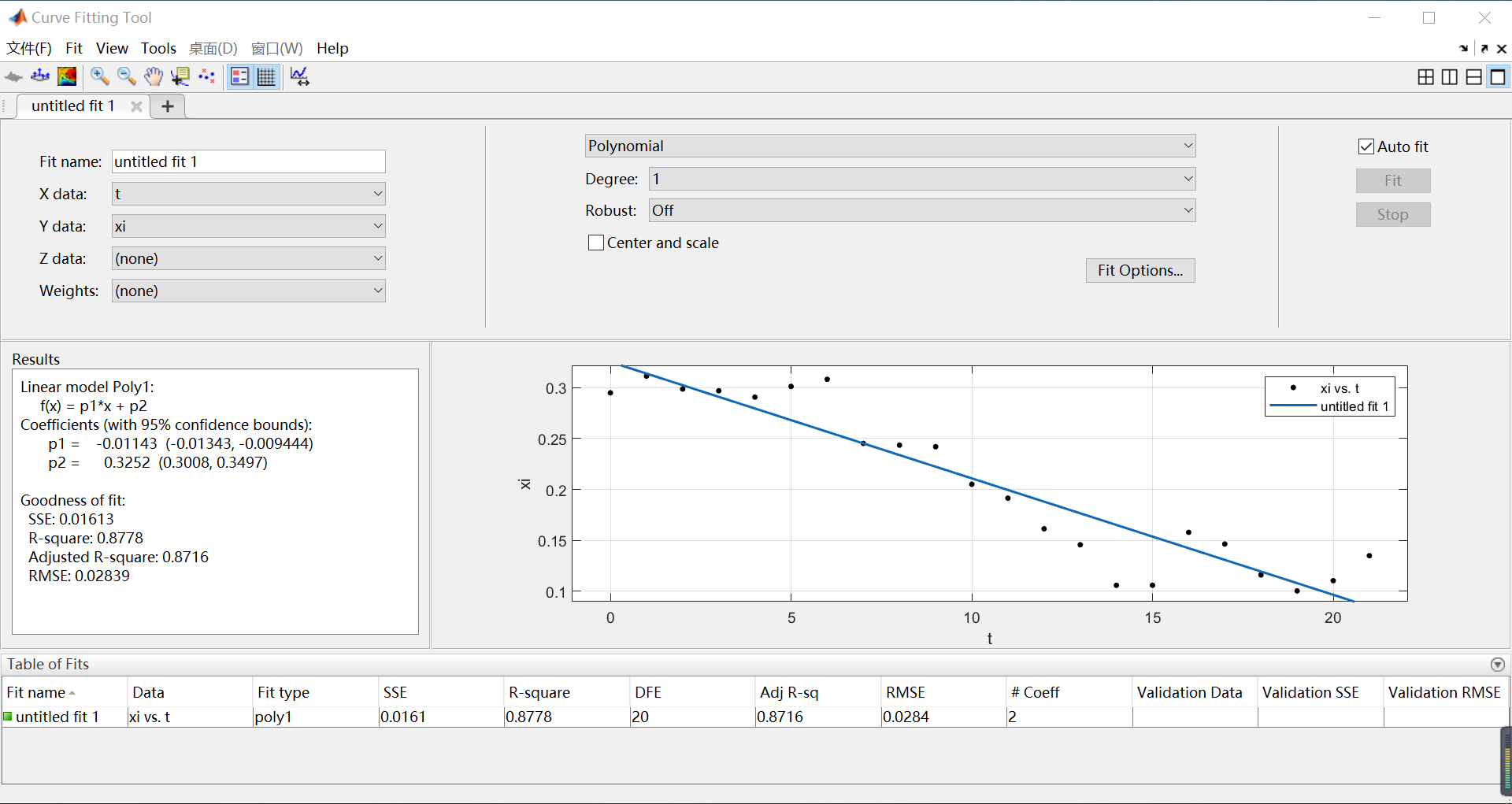Expand the Degree dropdown
The width and height of the screenshot is (1512, 804).
(x=921, y=179)
